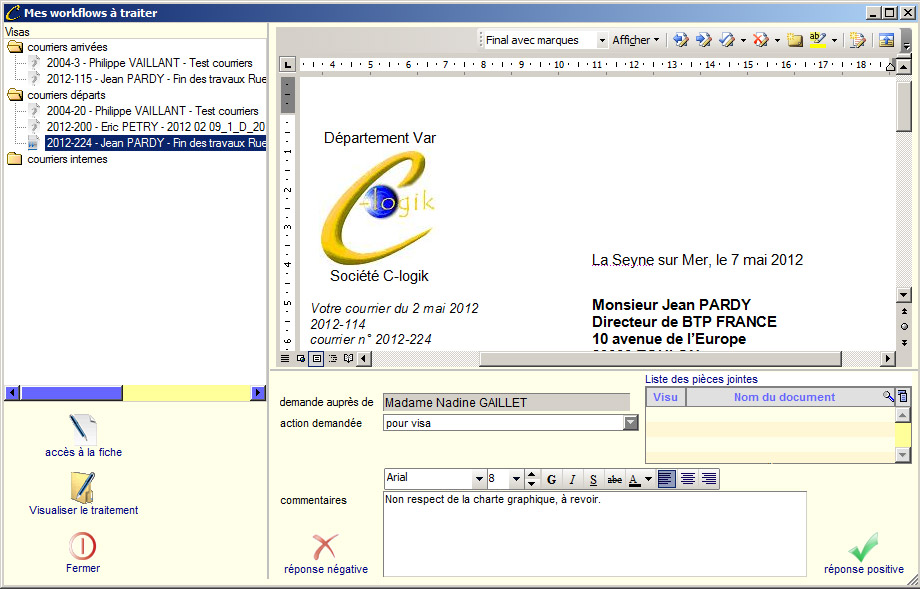
Task: Click the new comment note icon
Action: 795,40
